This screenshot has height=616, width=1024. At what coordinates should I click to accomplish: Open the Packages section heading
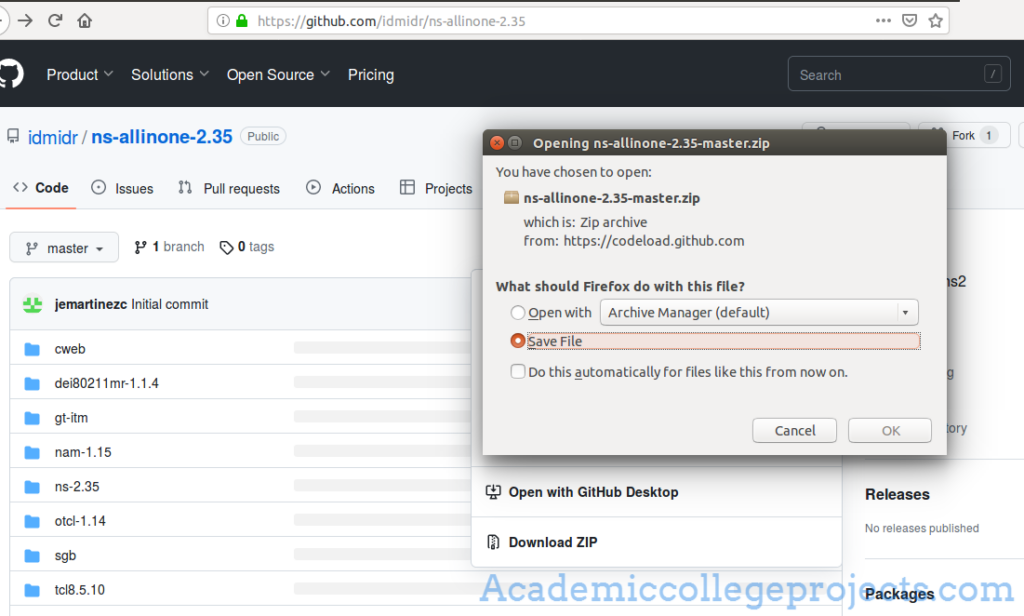tap(899, 594)
